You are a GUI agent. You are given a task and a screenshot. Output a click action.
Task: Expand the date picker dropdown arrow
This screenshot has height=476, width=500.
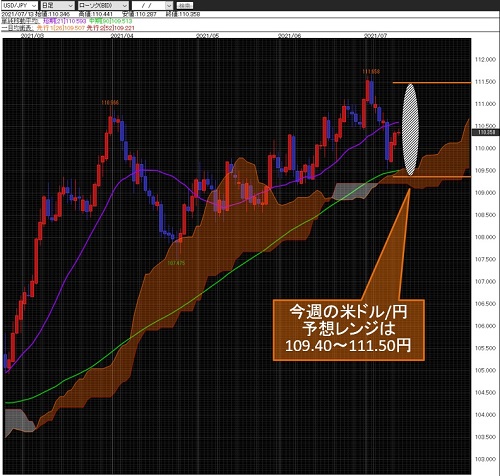[x=169, y=5]
